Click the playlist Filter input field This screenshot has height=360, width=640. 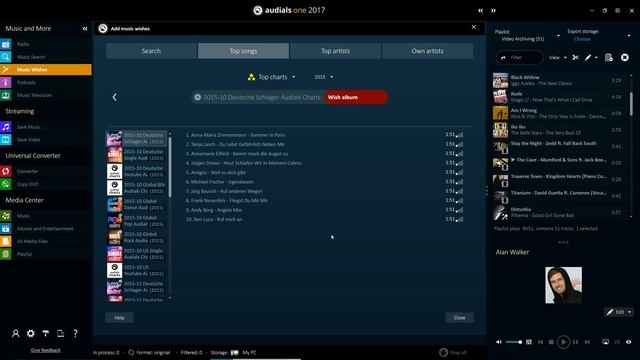pos(520,58)
